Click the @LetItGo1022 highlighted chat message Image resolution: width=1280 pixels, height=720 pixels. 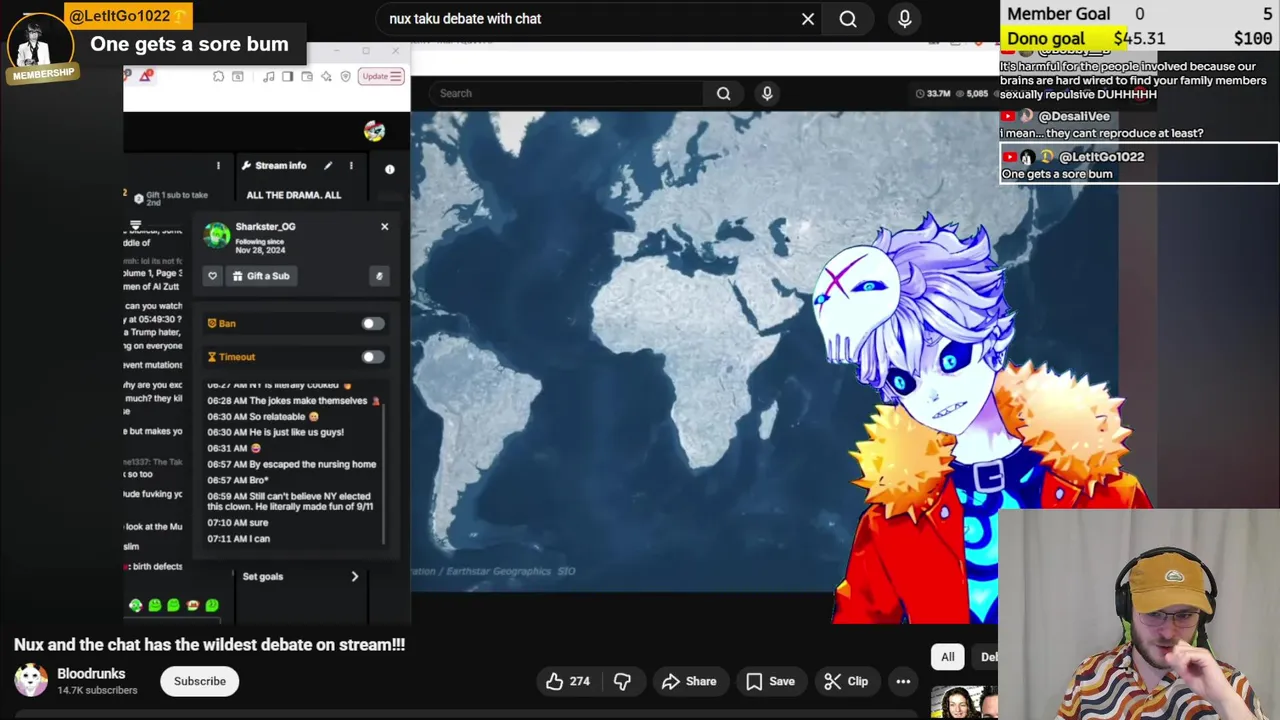(1139, 165)
